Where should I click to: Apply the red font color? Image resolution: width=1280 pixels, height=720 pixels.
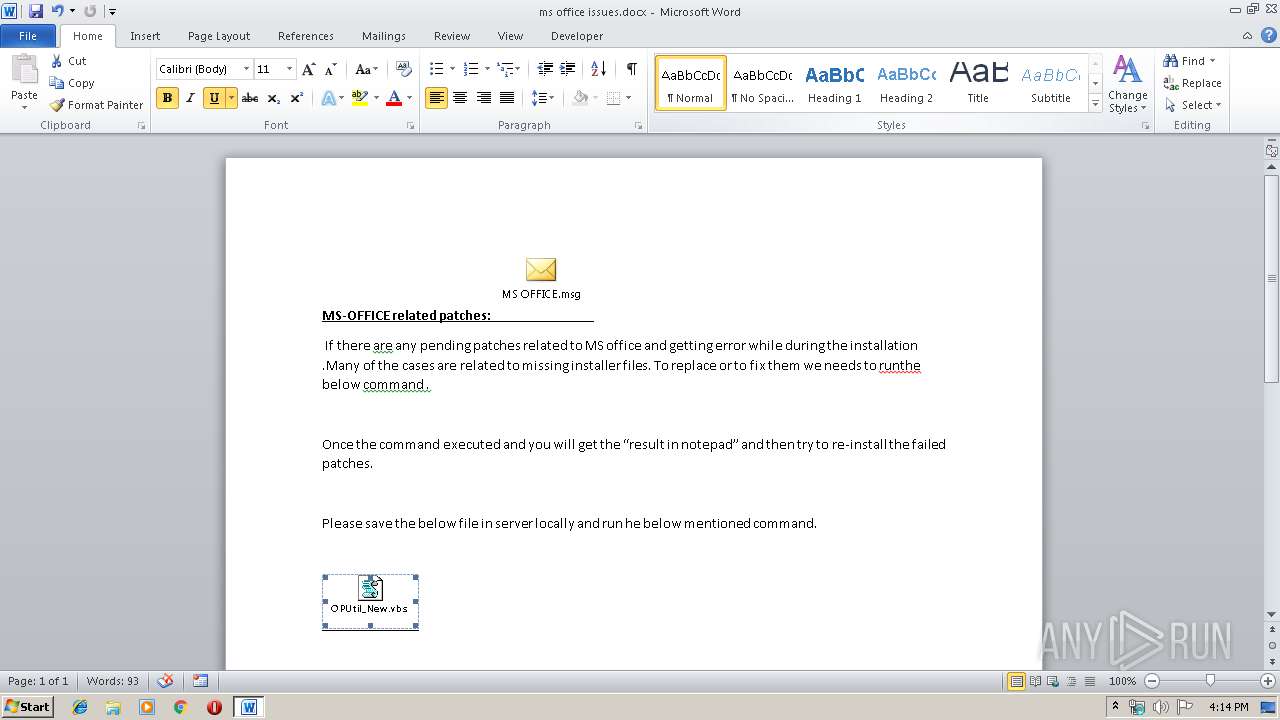[394, 98]
